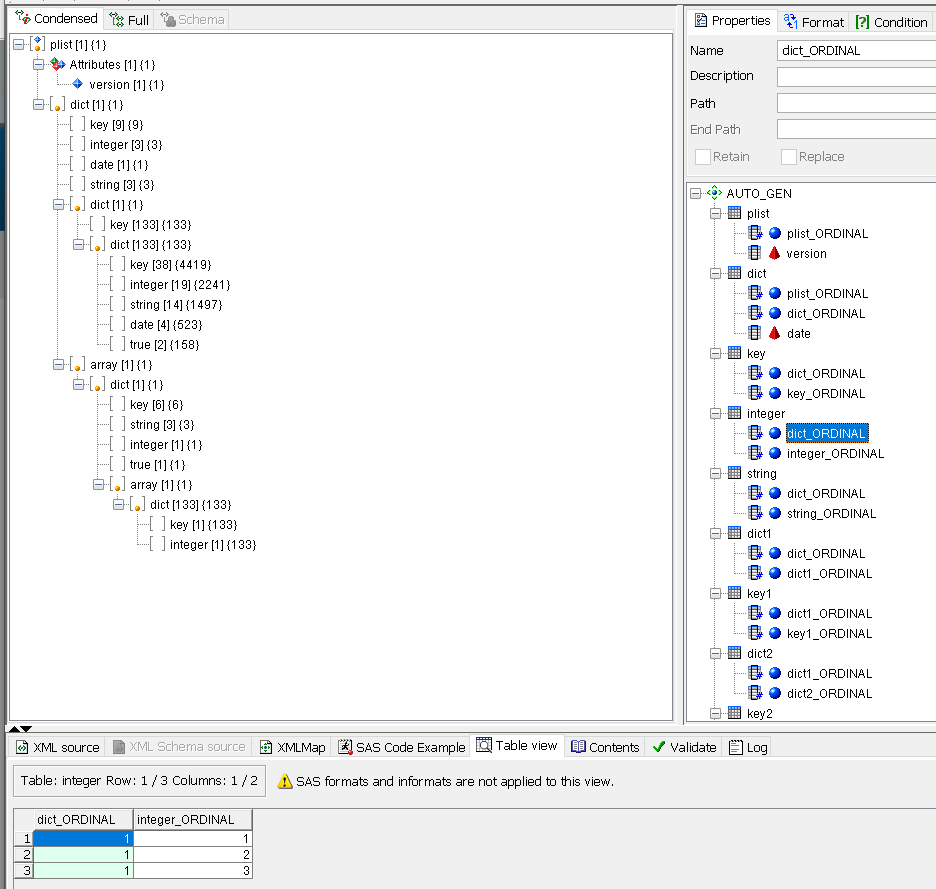Click the blue version attribute icon
The height and width of the screenshot is (889, 936).
[x=77, y=84]
